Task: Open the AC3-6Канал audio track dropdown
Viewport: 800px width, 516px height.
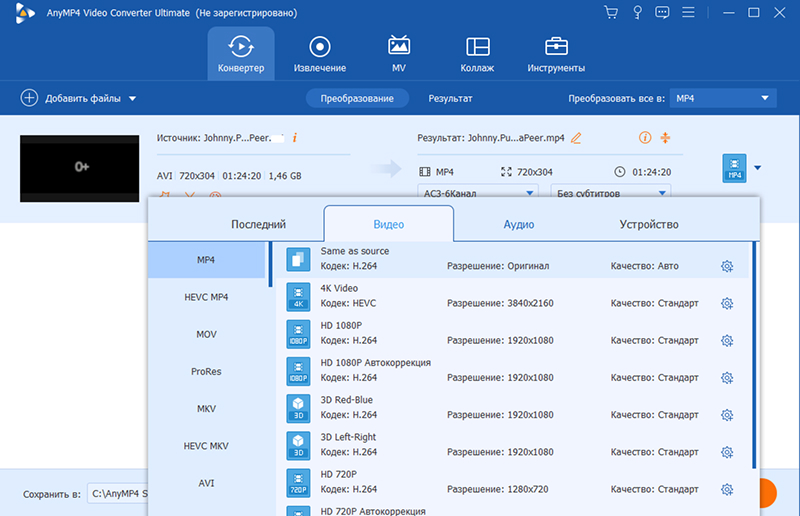Action: coord(478,192)
